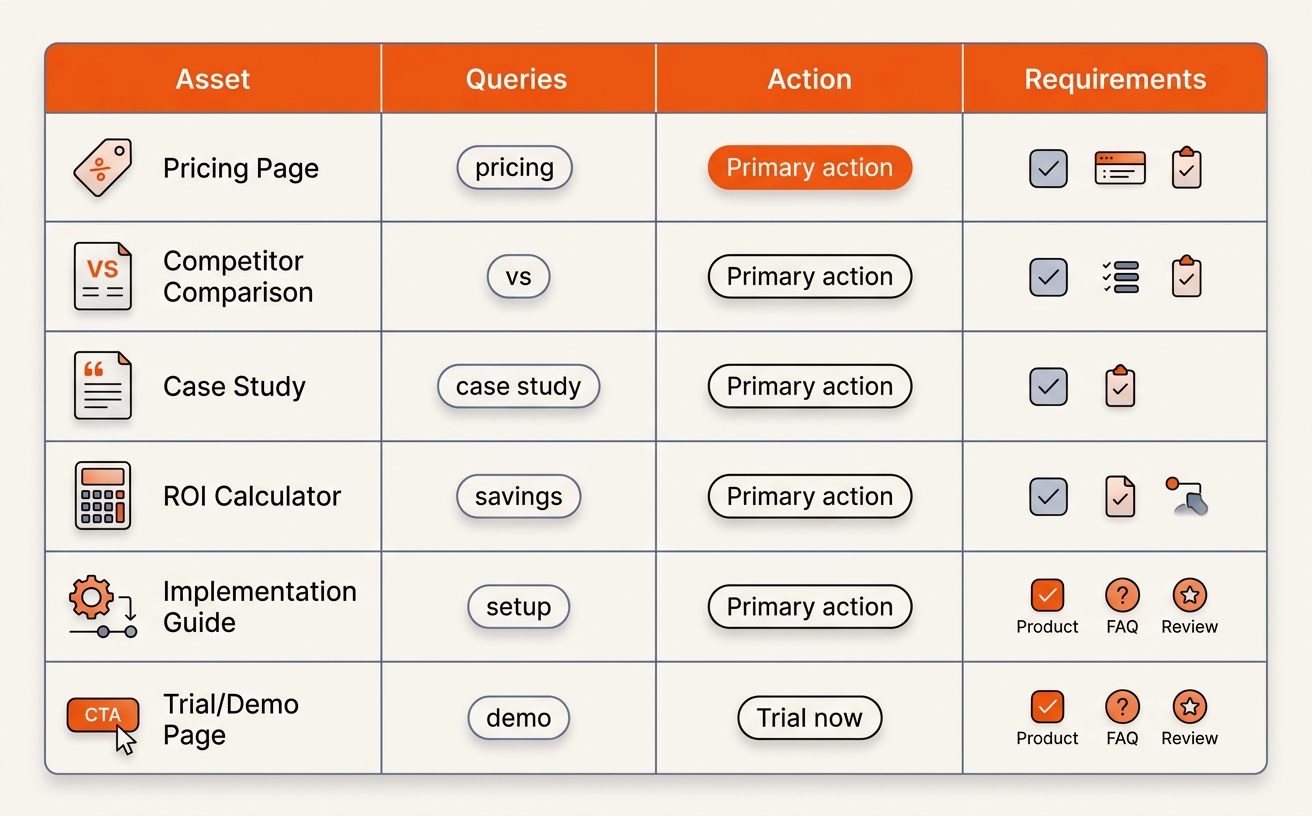1312x816 pixels.
Task: Click the 'Pricing Page' asset name
Action: pyautogui.click(x=241, y=168)
